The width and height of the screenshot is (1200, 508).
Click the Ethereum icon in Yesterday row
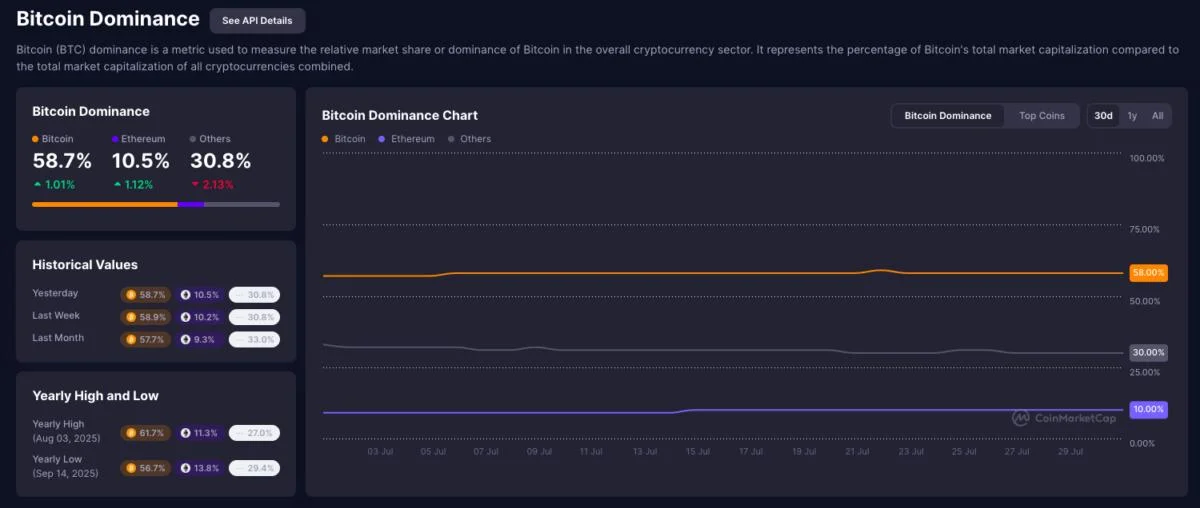point(186,295)
